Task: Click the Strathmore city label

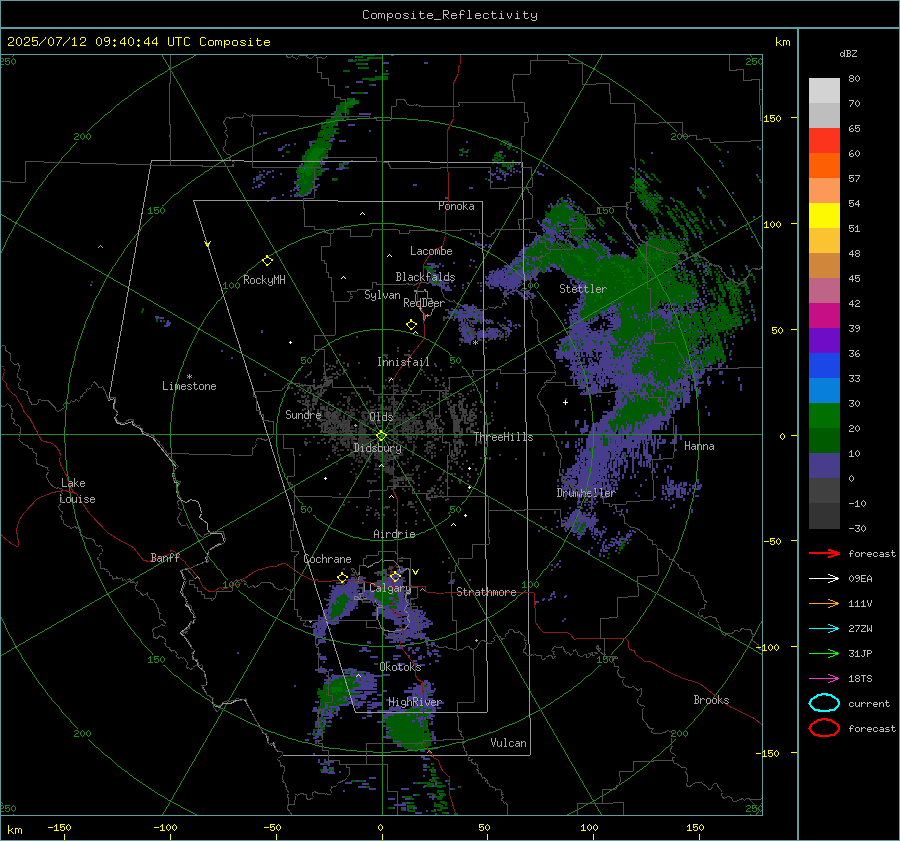Action: point(486,592)
